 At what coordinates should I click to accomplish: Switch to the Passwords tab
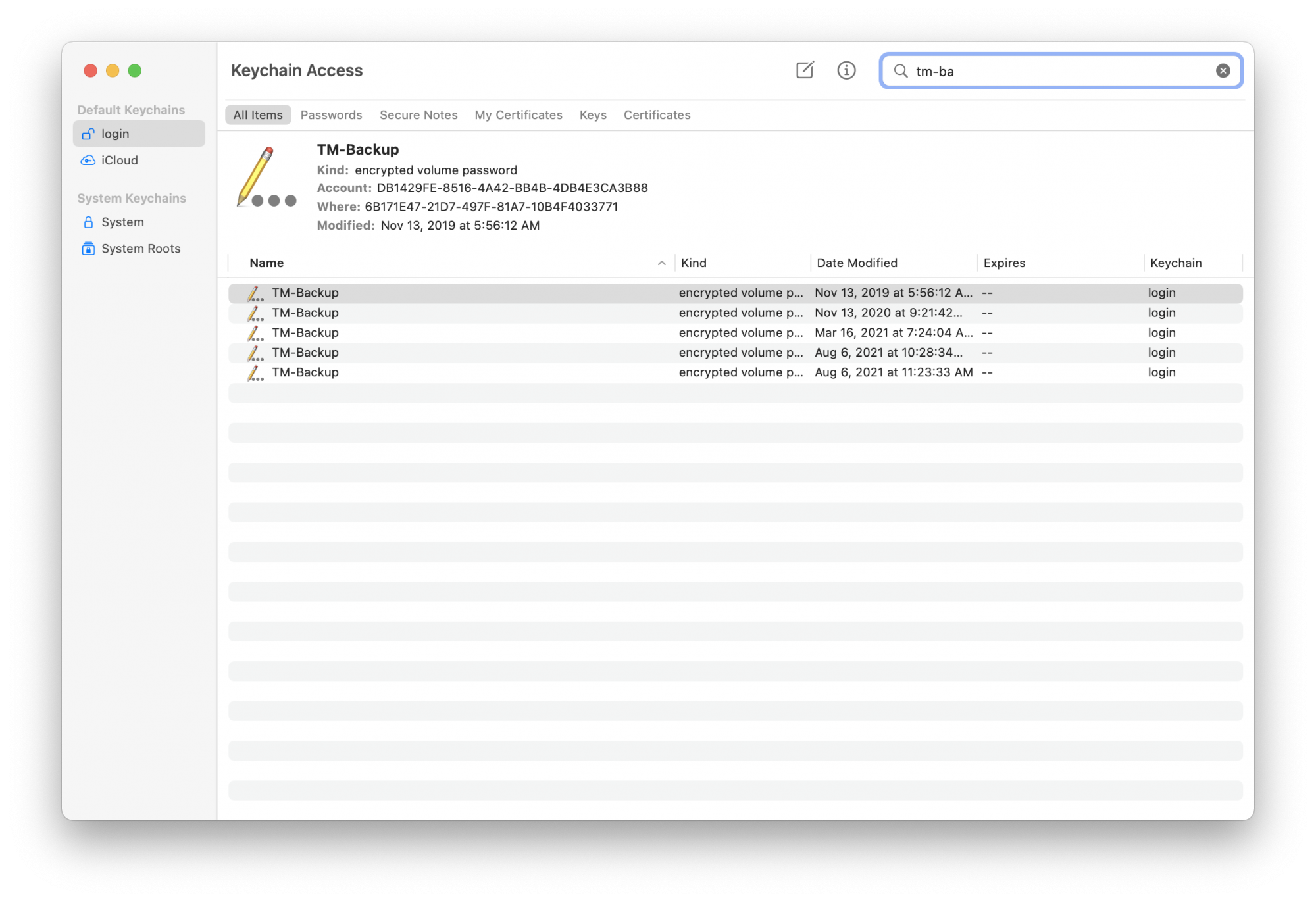331,115
